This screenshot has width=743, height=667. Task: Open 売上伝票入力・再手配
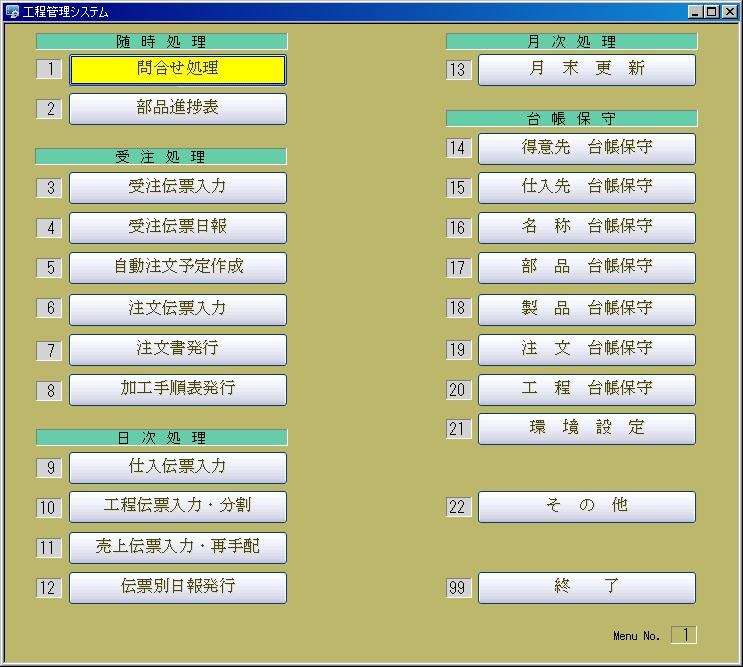tap(177, 548)
